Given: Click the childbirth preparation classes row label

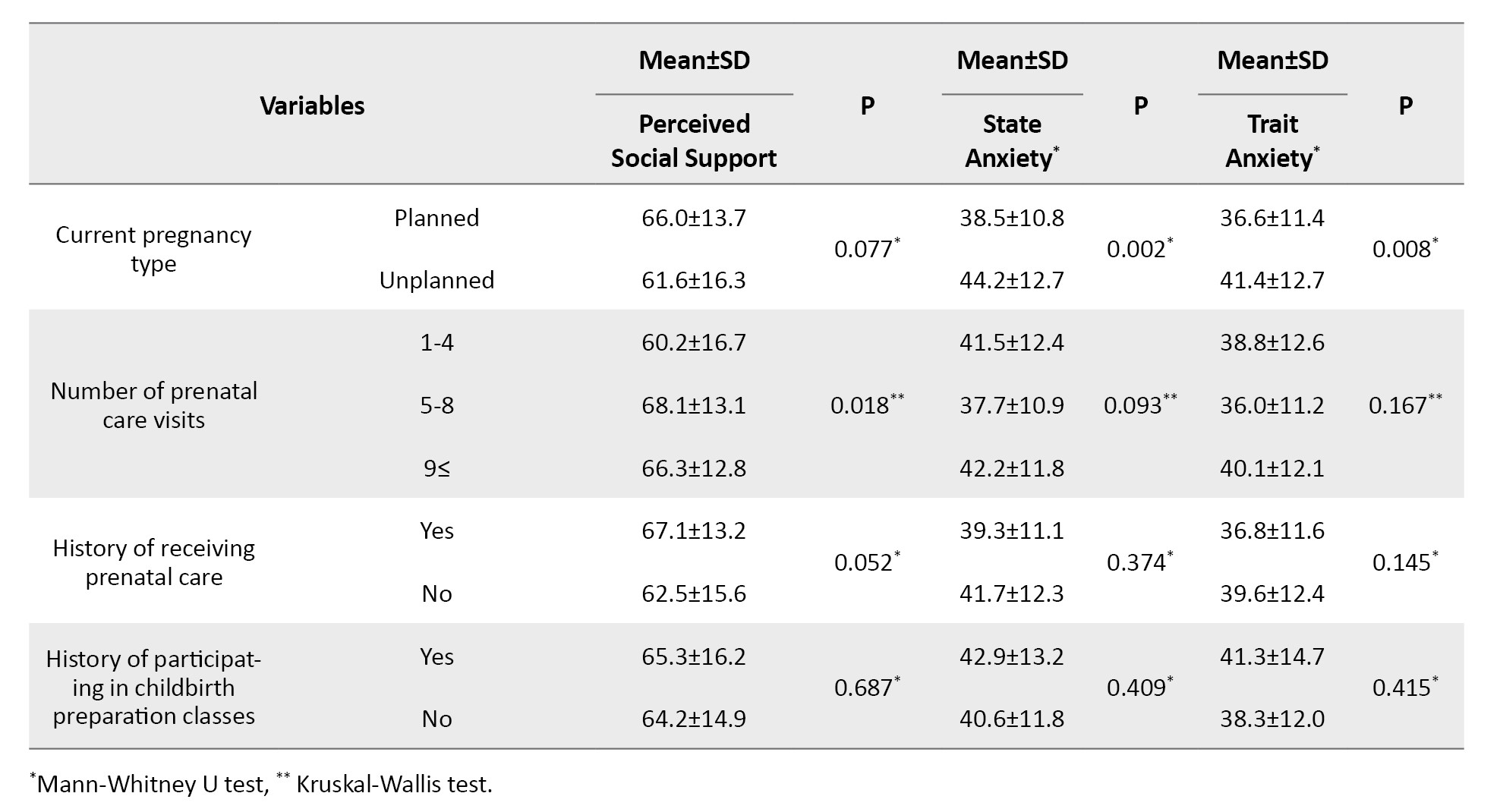Looking at the screenshot, I should tap(153, 688).
